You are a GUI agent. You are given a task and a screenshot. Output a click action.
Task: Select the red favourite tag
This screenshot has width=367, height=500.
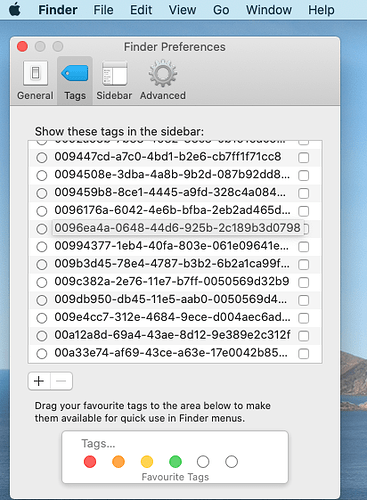click(x=90, y=462)
